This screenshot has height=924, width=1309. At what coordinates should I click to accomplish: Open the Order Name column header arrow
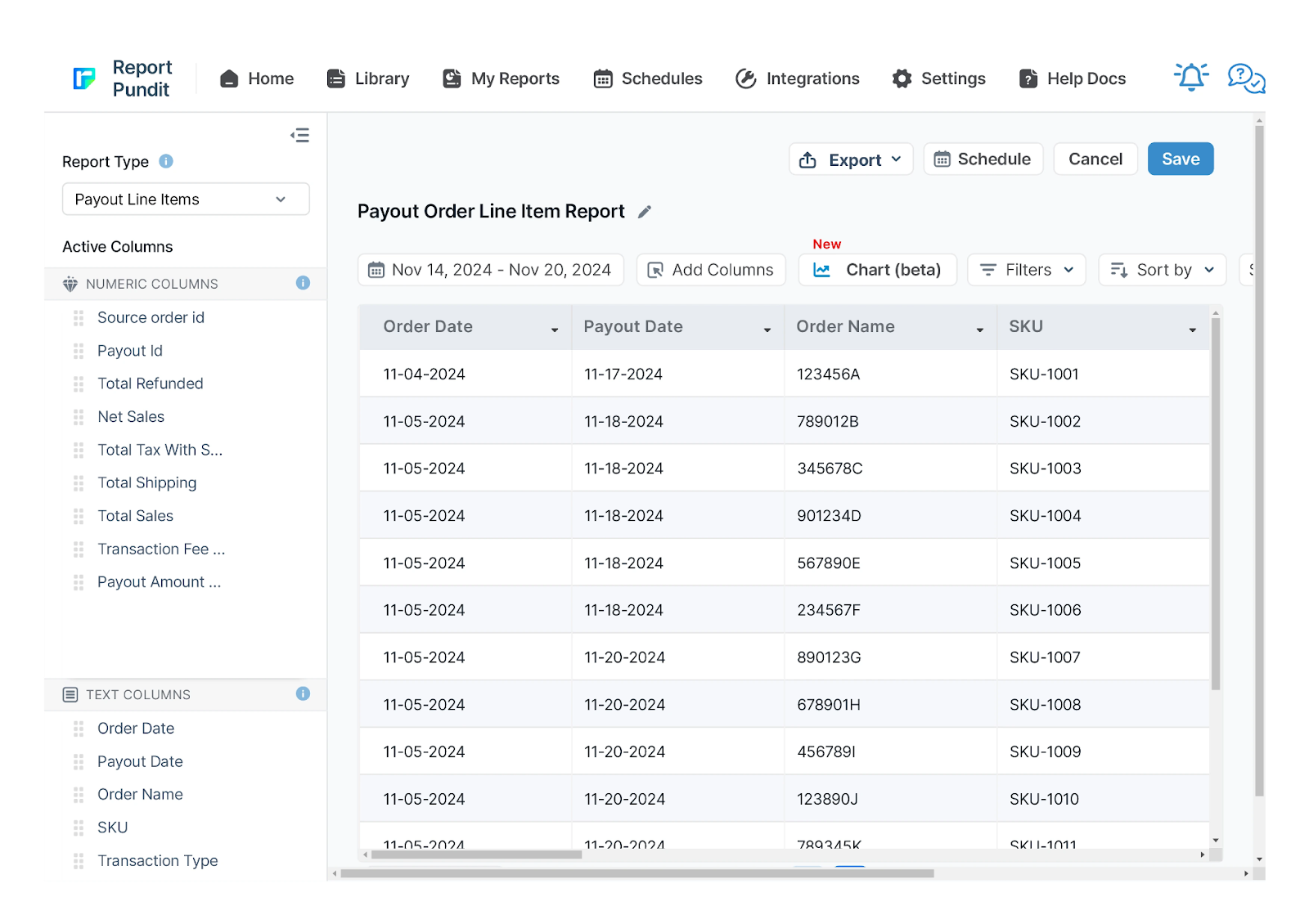tap(980, 330)
